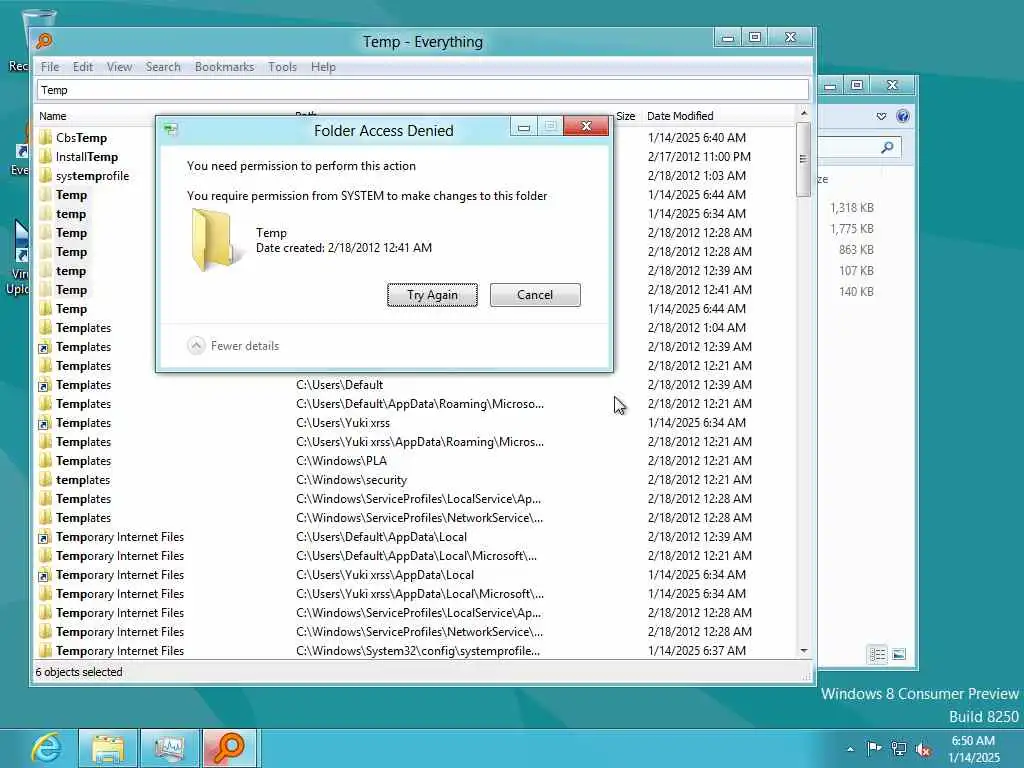Click the date 2/18/2012 1:04 AM
1024x768 pixels.
(x=697, y=328)
